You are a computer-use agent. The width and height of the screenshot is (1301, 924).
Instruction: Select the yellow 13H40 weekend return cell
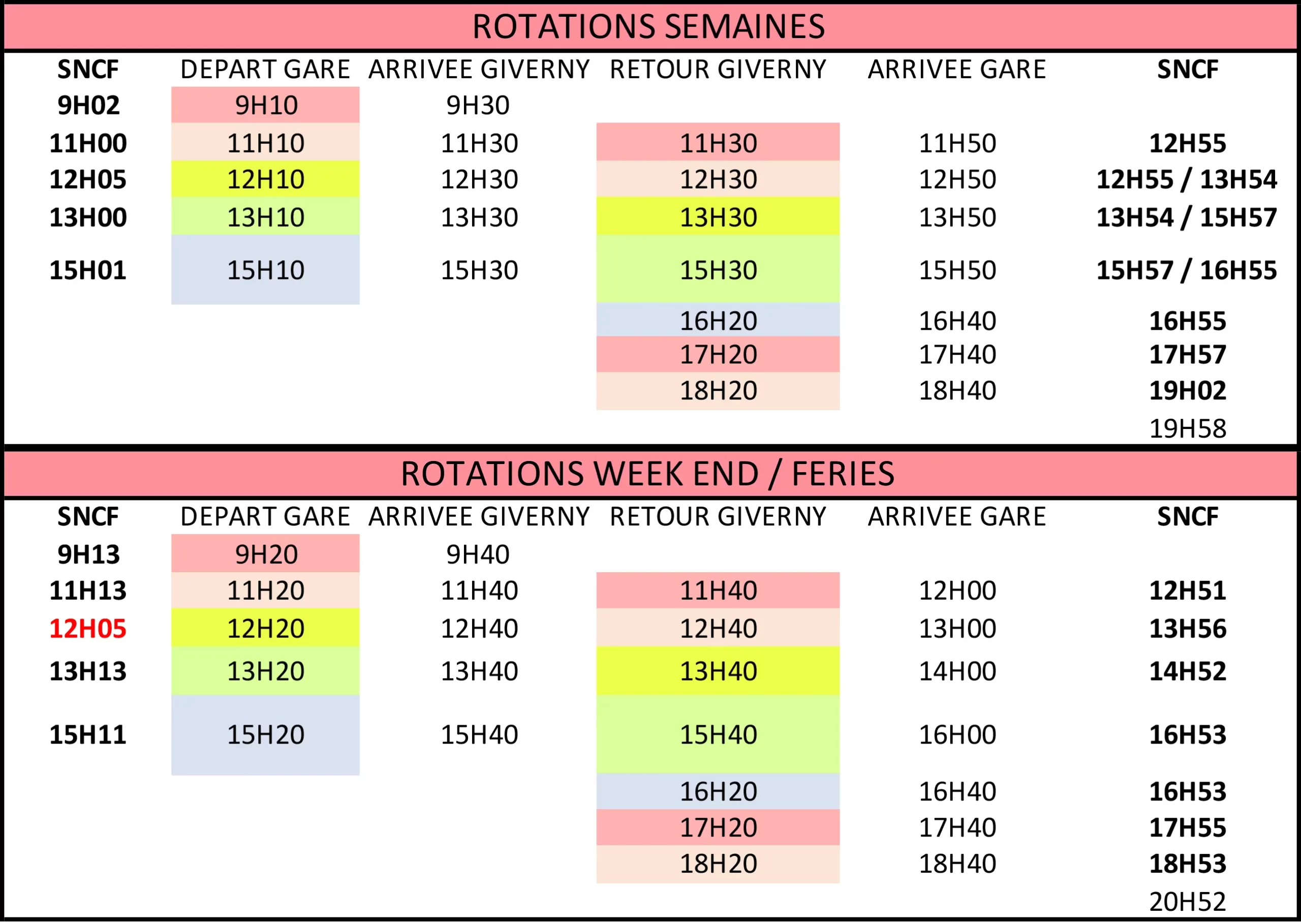[x=718, y=671]
